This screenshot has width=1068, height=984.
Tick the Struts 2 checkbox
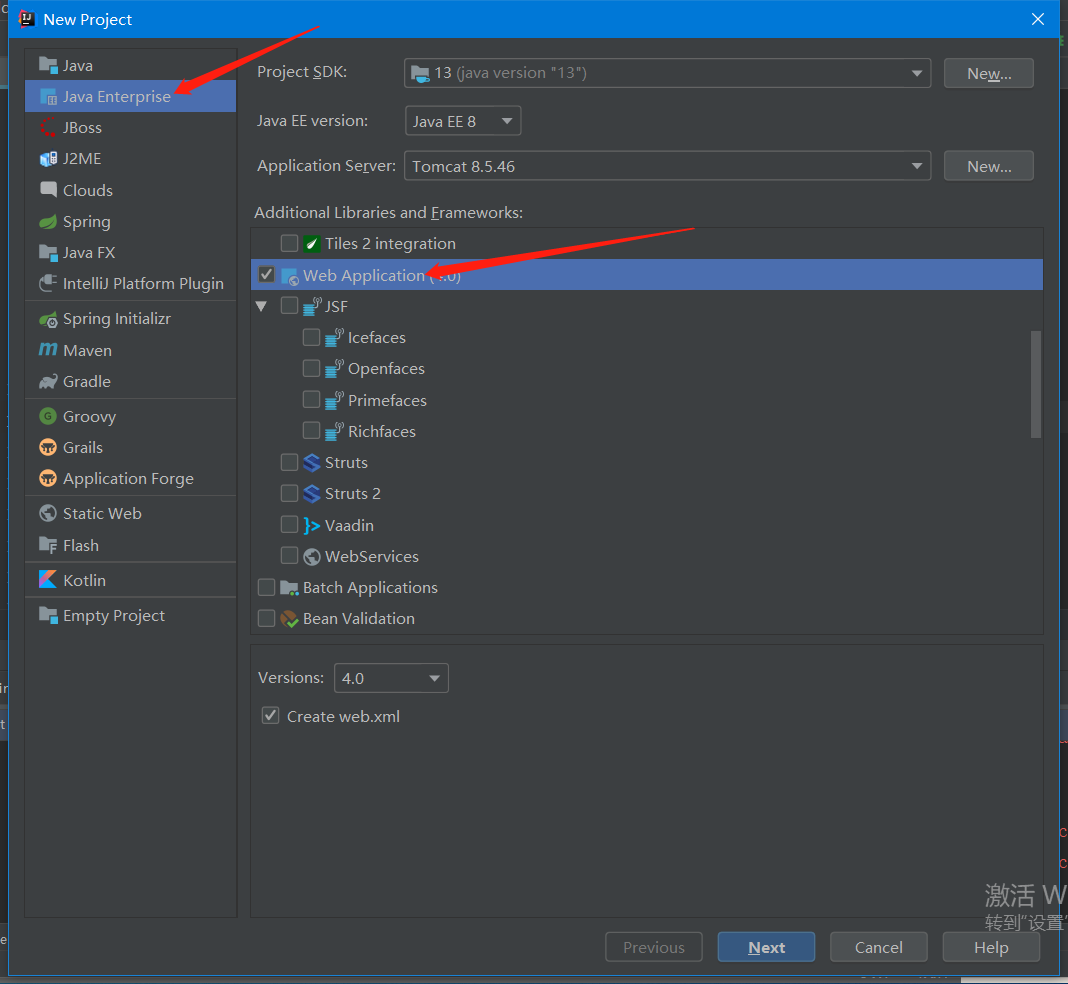(x=289, y=493)
